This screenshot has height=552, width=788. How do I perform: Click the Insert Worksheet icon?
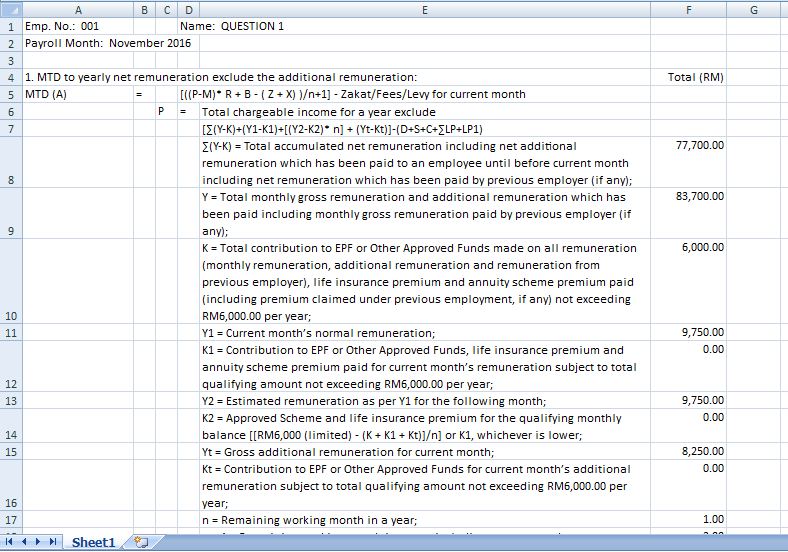[x=141, y=542]
